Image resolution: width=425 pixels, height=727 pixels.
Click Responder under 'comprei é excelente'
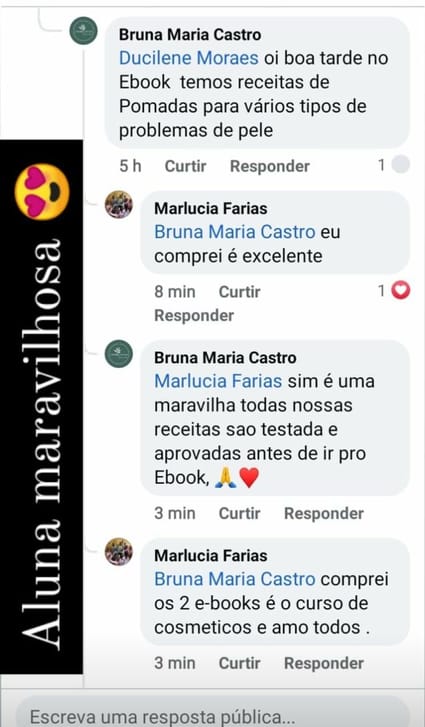tap(194, 315)
